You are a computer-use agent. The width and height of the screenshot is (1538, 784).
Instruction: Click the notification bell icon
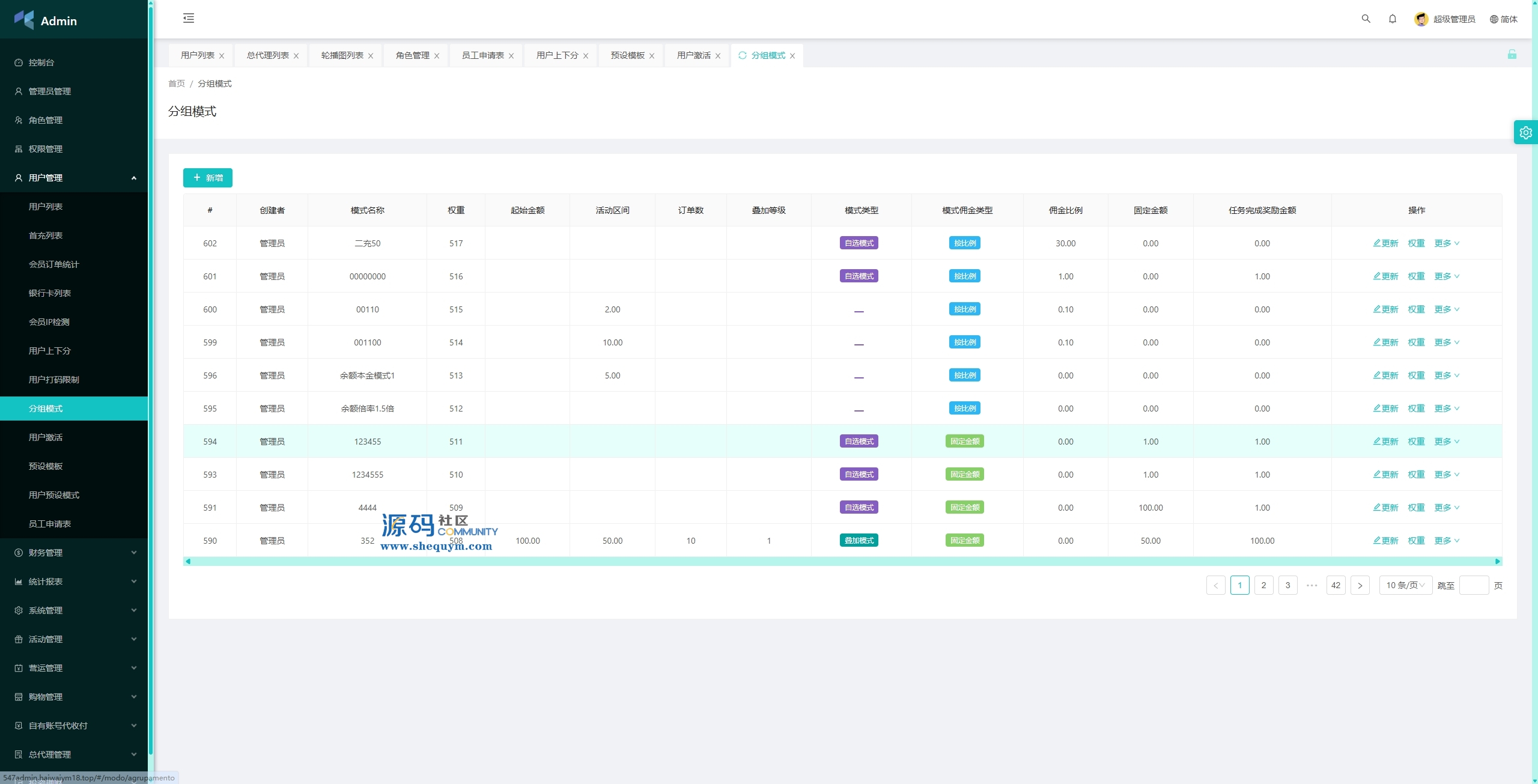click(1392, 19)
